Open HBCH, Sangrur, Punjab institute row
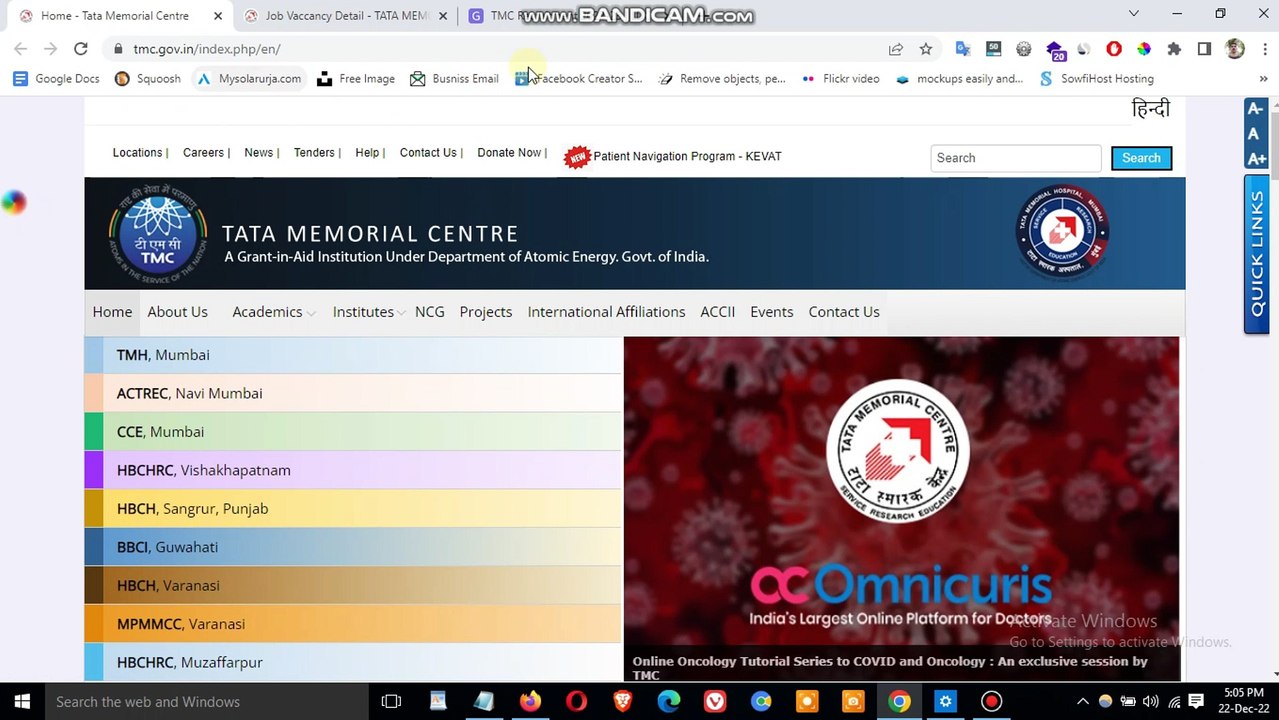The image size is (1279, 720). pos(353,508)
